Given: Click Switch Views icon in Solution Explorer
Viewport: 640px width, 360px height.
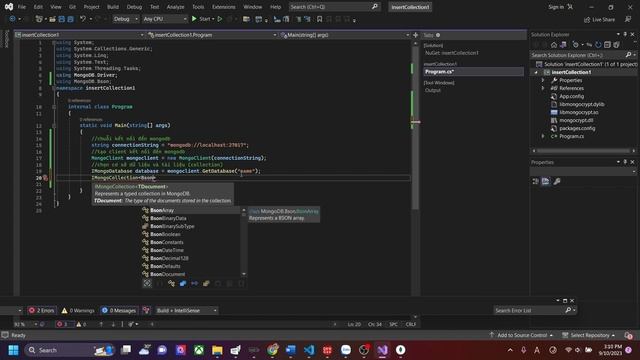Looking at the screenshot, I should point(563,44).
